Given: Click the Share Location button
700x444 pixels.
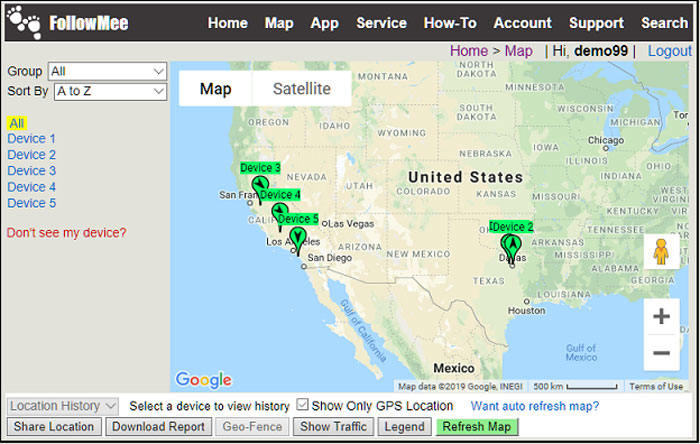Looking at the screenshot, I should 54,427.
